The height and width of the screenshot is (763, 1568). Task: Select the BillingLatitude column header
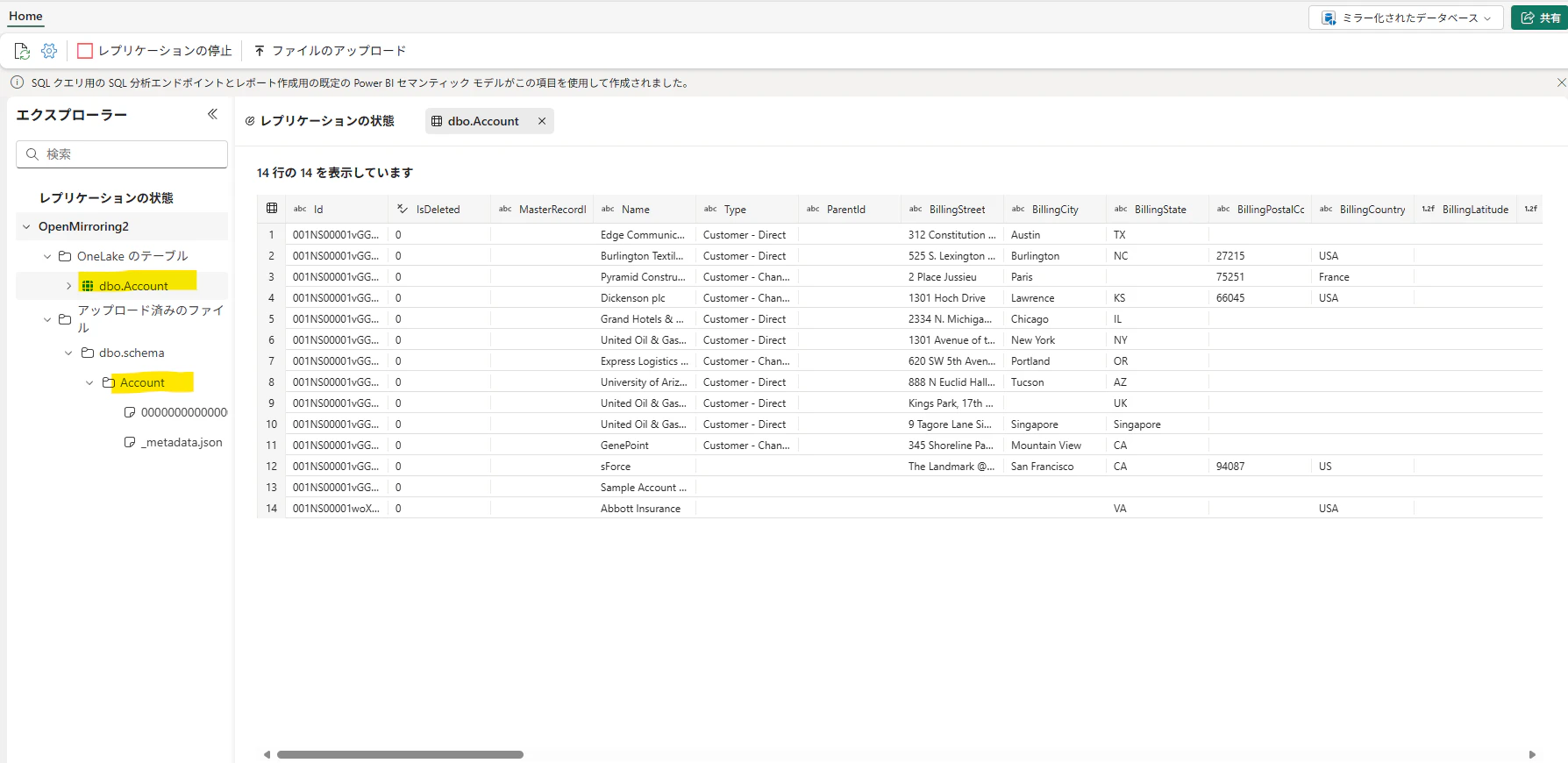pyautogui.click(x=1465, y=210)
